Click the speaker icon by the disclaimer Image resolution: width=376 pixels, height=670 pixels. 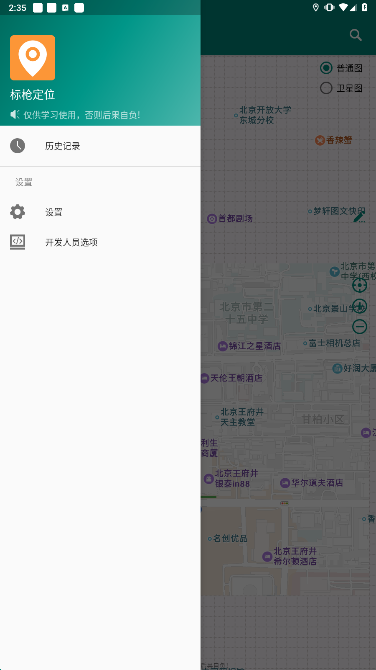(x=15, y=115)
